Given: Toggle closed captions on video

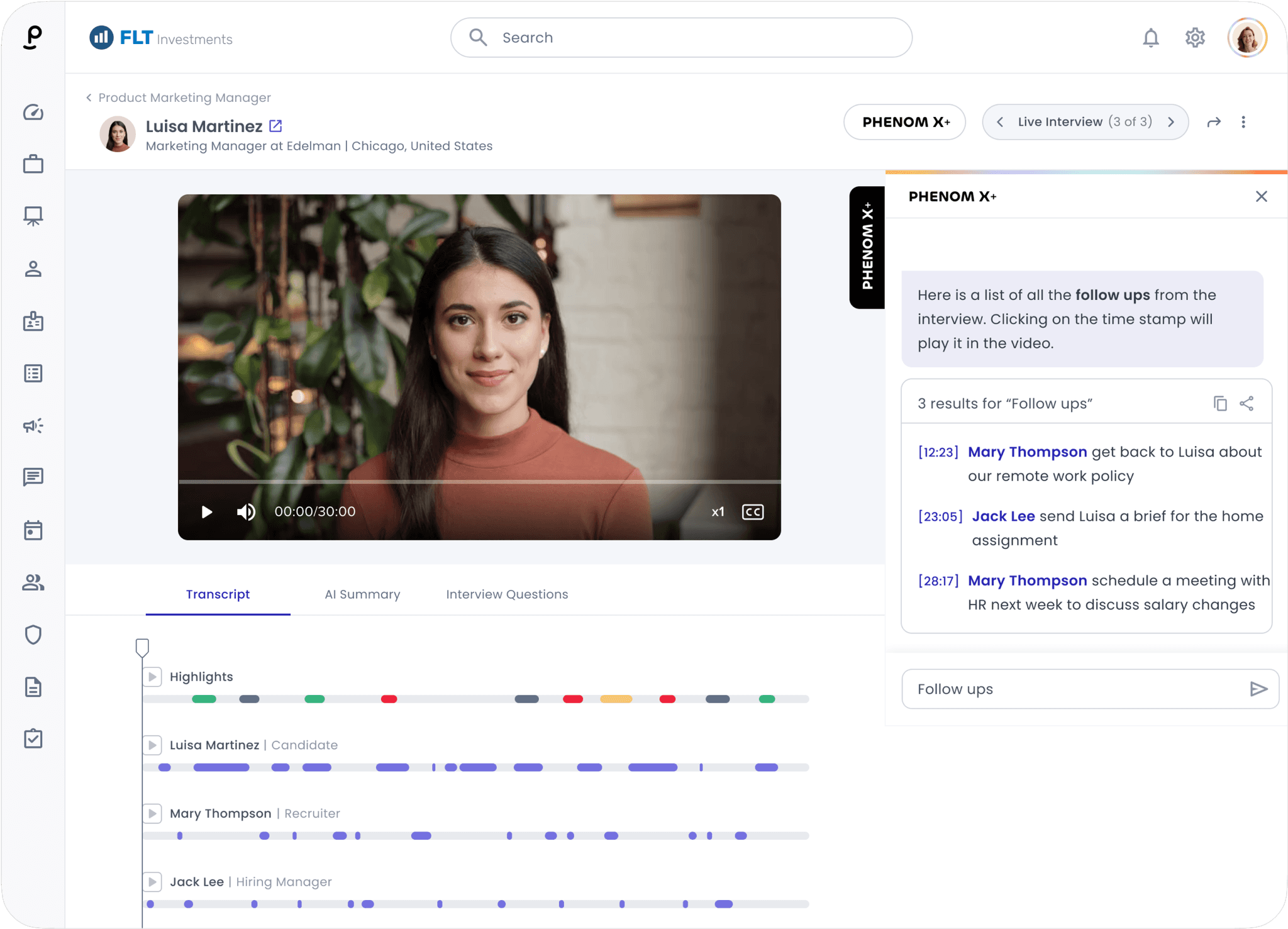Looking at the screenshot, I should click(x=752, y=512).
